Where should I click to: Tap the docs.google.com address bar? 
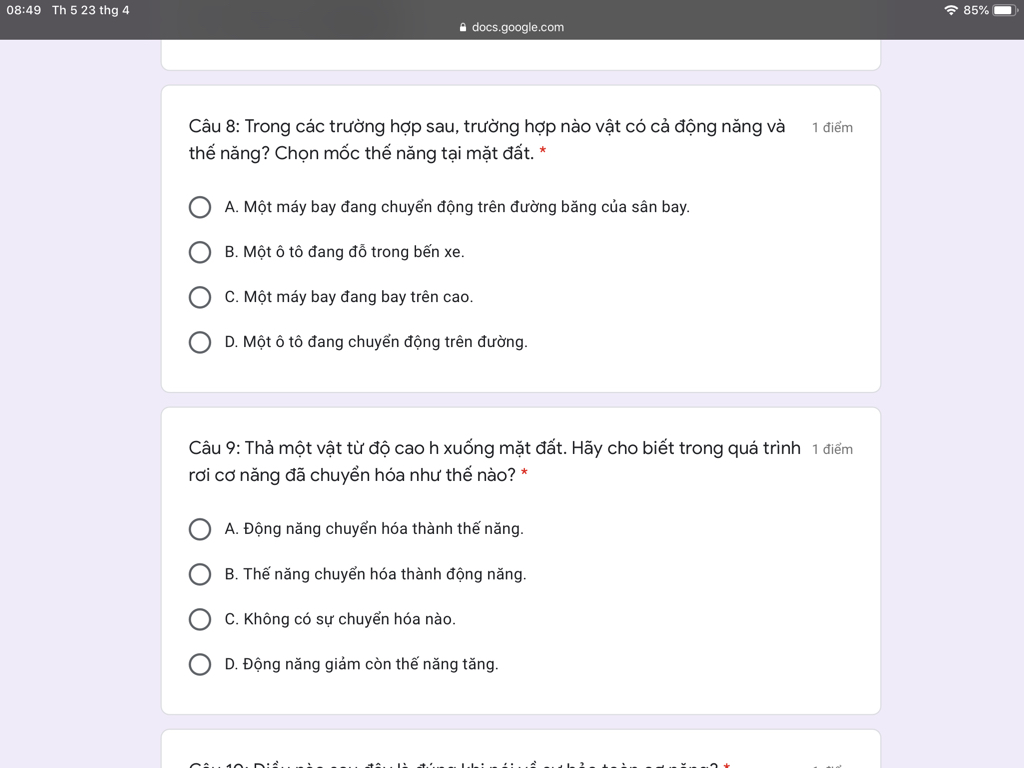[x=512, y=27]
